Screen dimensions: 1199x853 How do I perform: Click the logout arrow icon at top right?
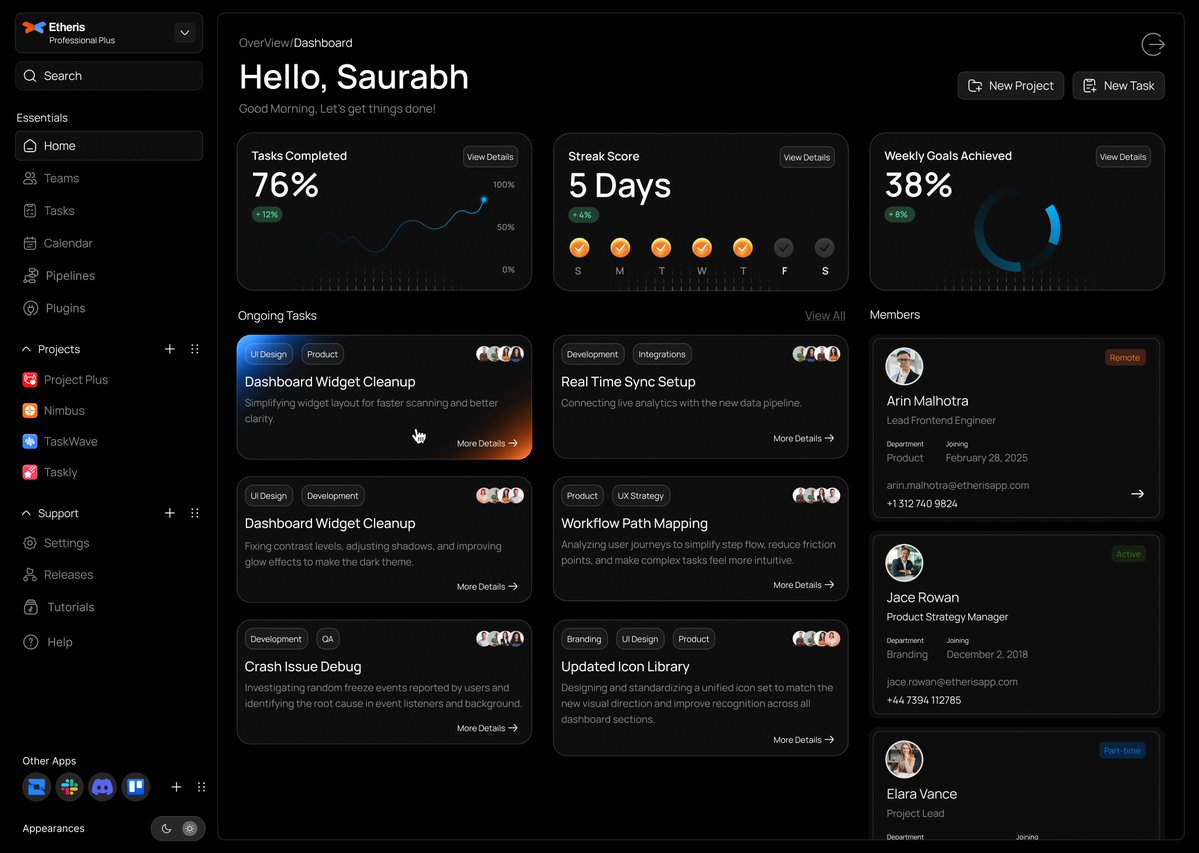(1152, 44)
